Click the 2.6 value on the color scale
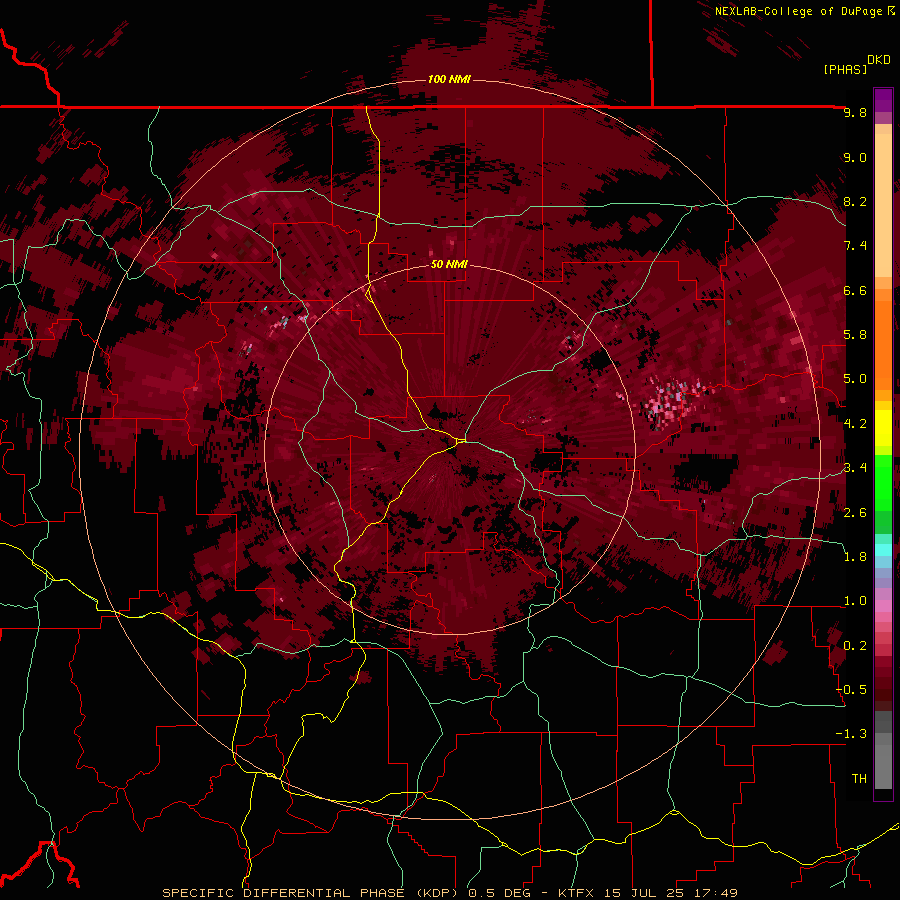900x900 pixels. pos(855,513)
